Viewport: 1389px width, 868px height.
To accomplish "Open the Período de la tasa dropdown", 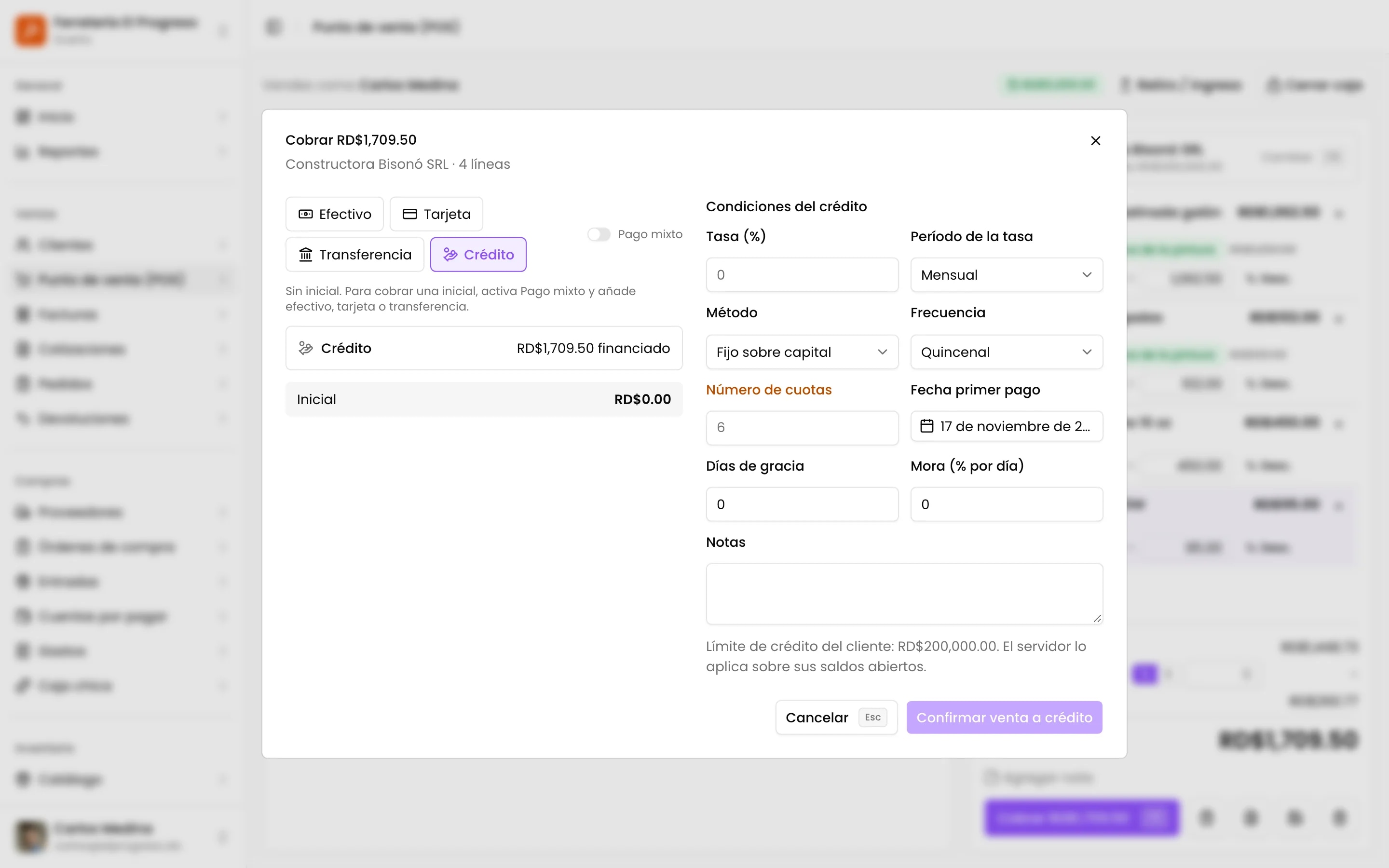I will coord(1006,275).
